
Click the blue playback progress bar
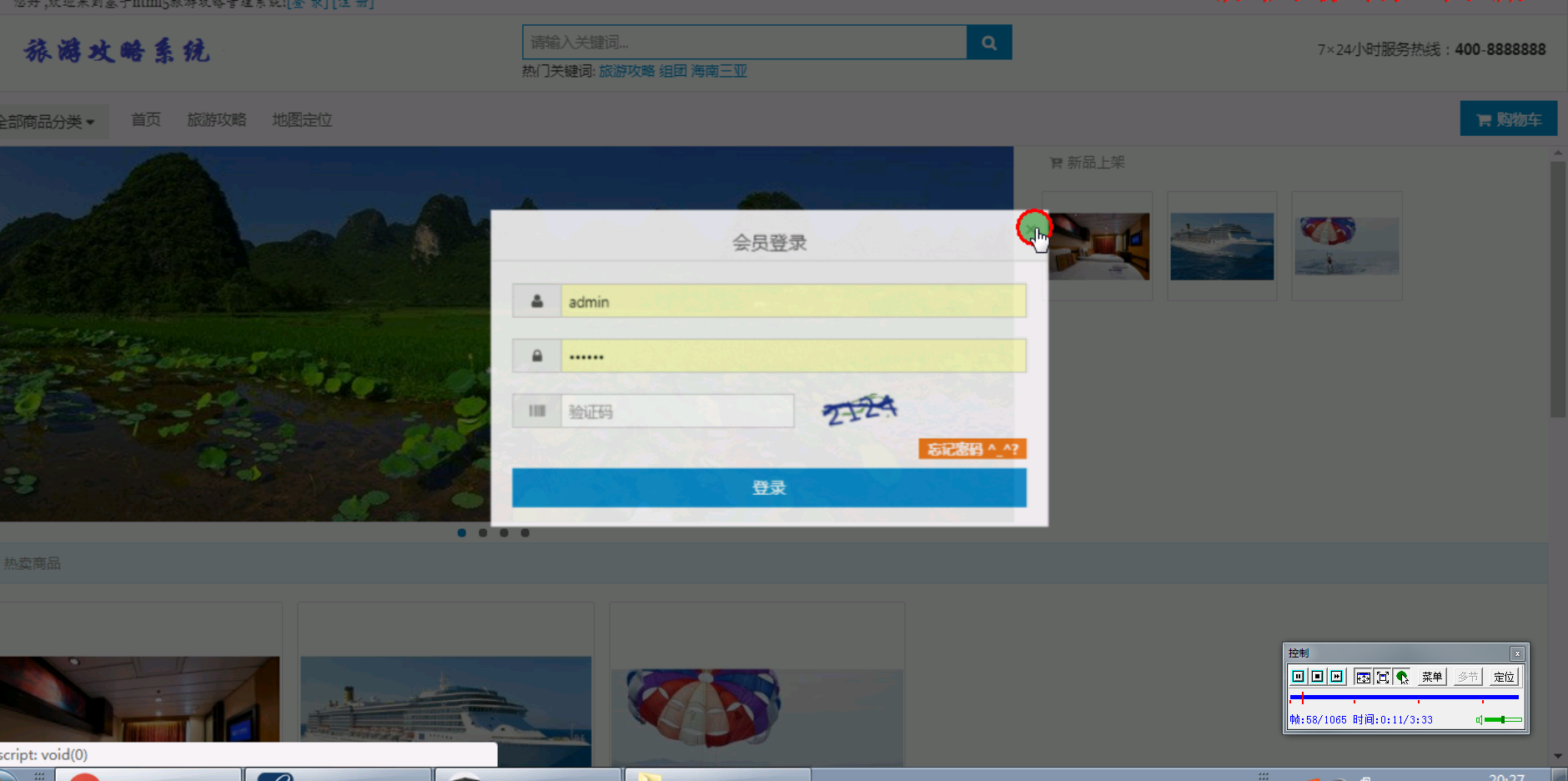1404,697
